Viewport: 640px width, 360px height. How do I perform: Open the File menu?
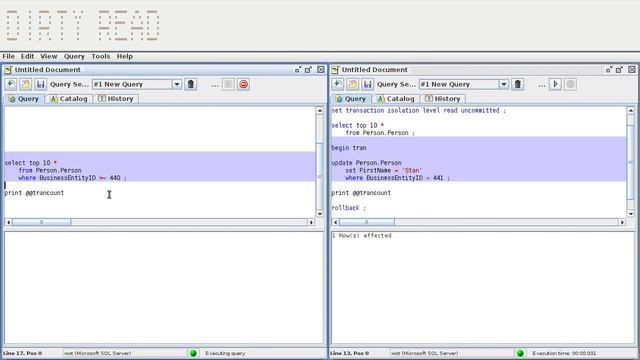(9, 56)
